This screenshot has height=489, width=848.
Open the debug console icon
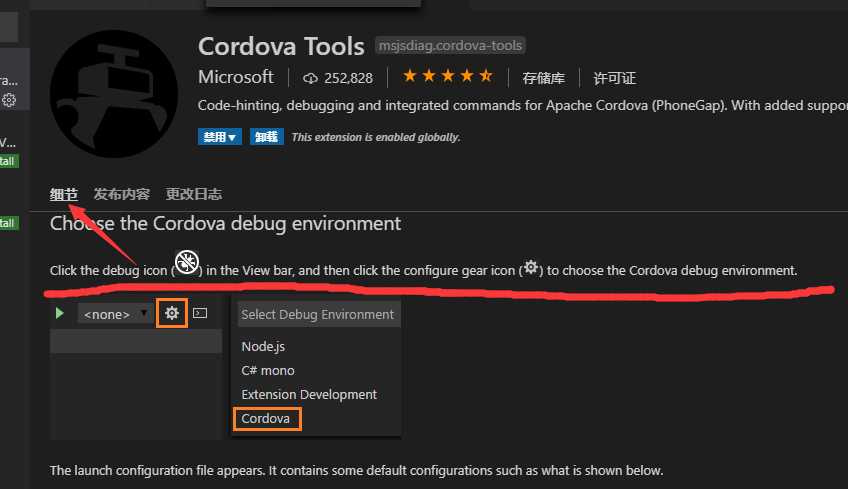pyautogui.click(x=200, y=313)
